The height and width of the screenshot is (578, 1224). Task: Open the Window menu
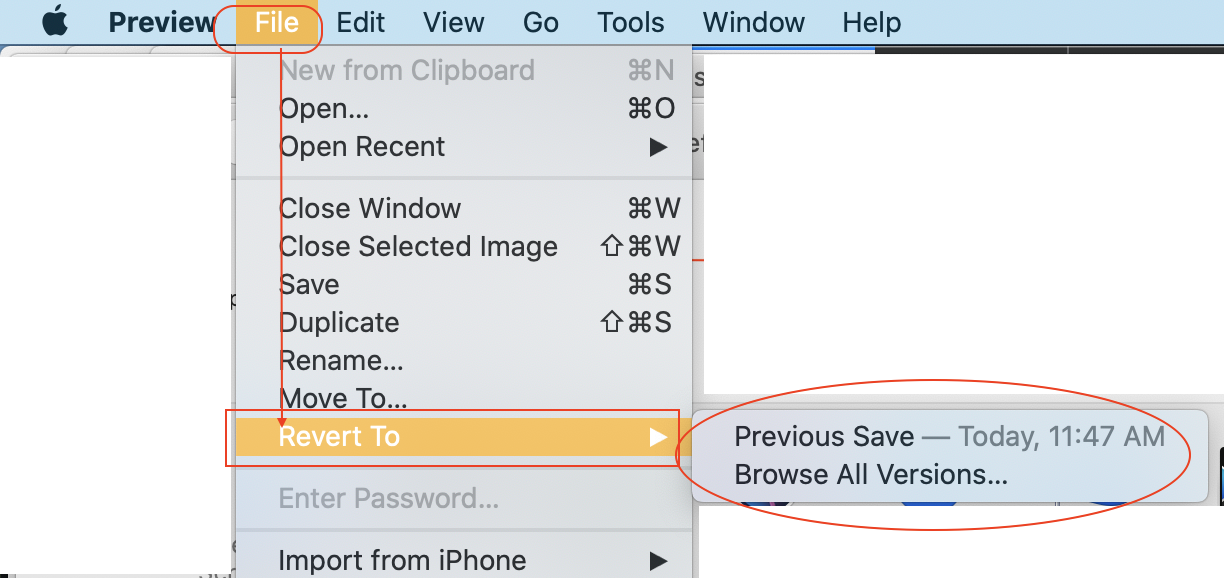click(x=754, y=22)
